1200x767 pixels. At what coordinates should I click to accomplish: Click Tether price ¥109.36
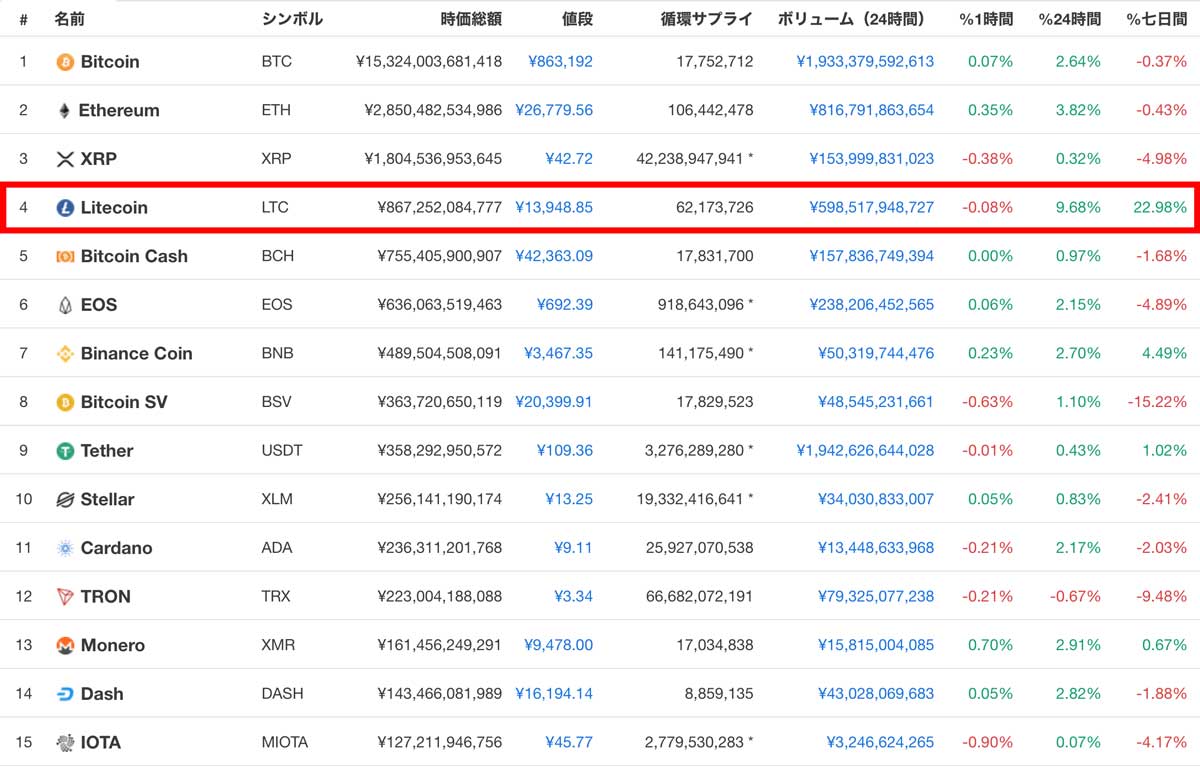click(565, 451)
